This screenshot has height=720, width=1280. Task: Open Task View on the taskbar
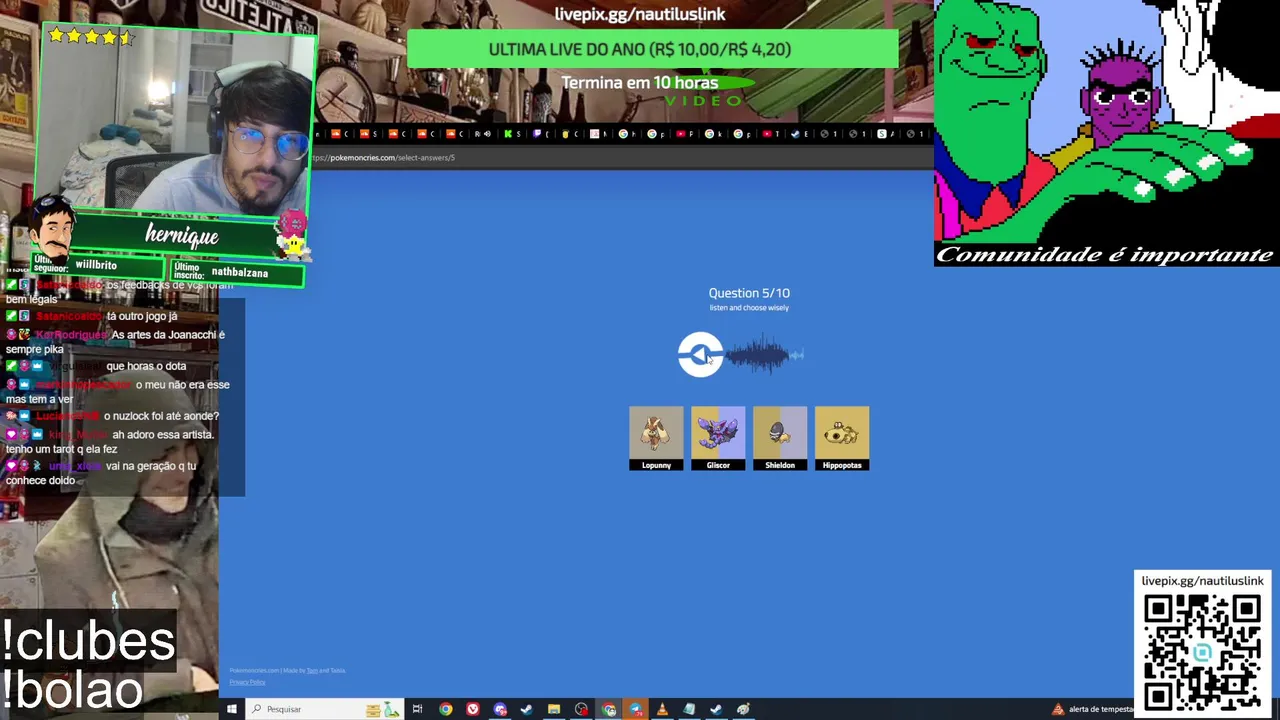click(x=417, y=709)
